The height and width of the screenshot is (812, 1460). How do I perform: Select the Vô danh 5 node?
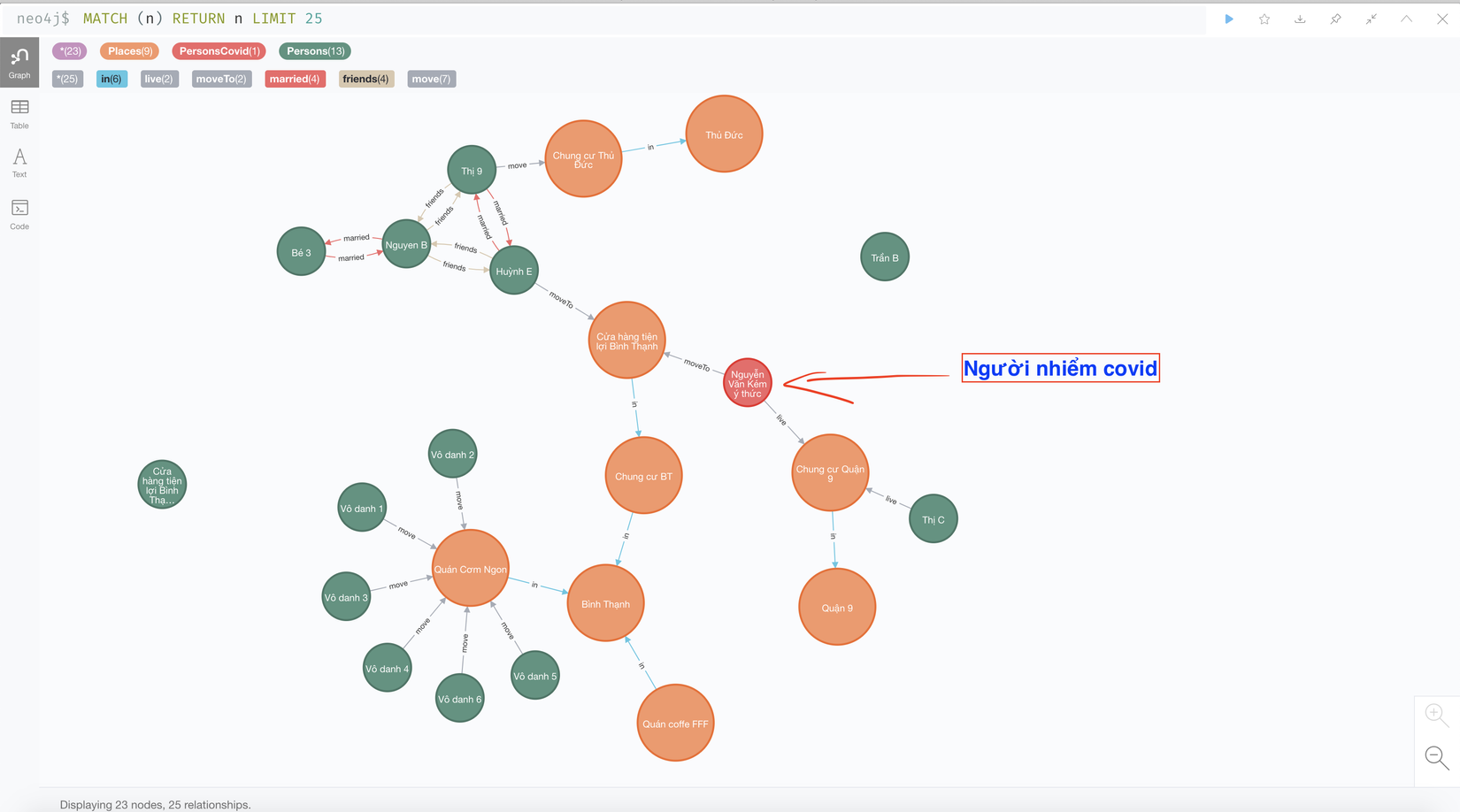[x=535, y=675]
